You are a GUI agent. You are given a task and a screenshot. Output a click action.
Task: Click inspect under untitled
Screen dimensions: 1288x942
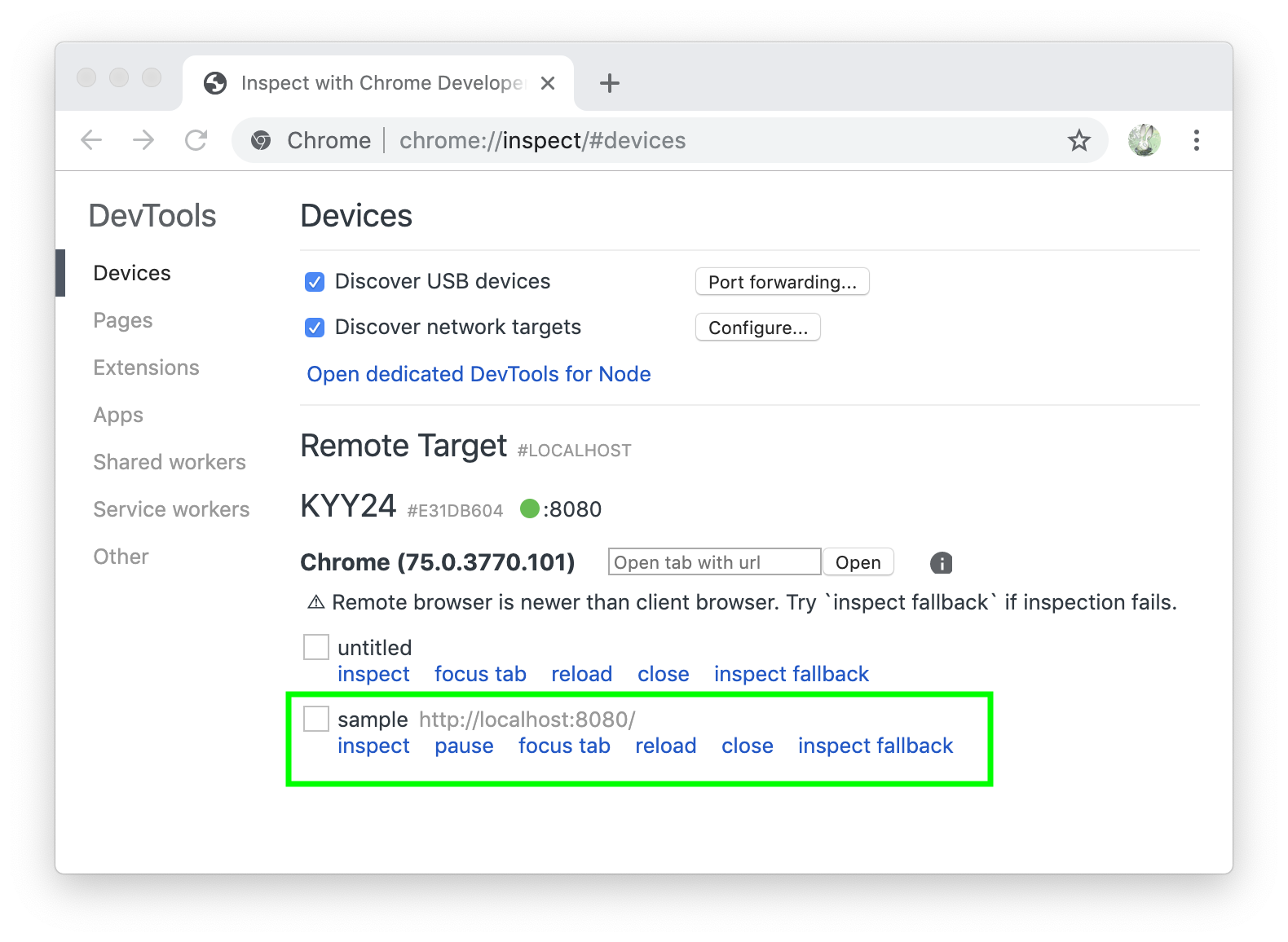tap(374, 674)
